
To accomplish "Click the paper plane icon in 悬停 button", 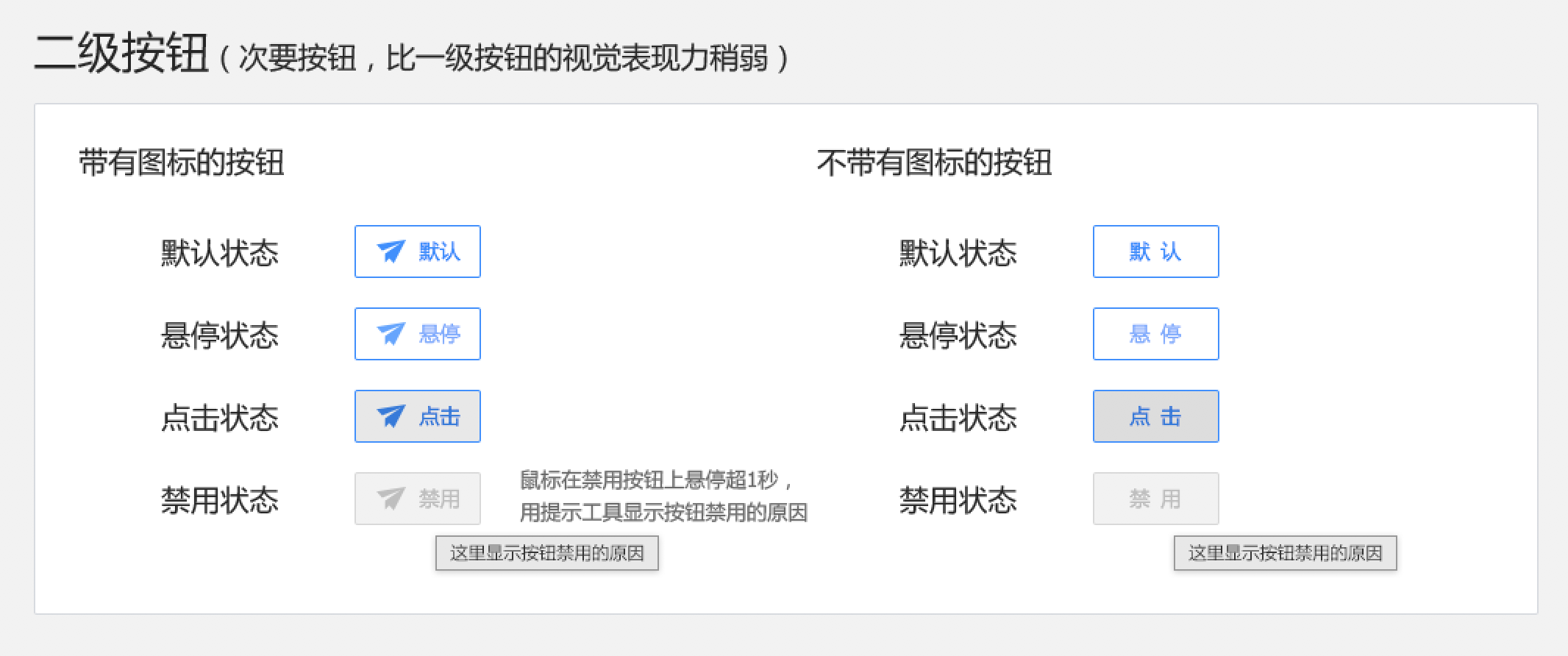I will (x=391, y=334).
